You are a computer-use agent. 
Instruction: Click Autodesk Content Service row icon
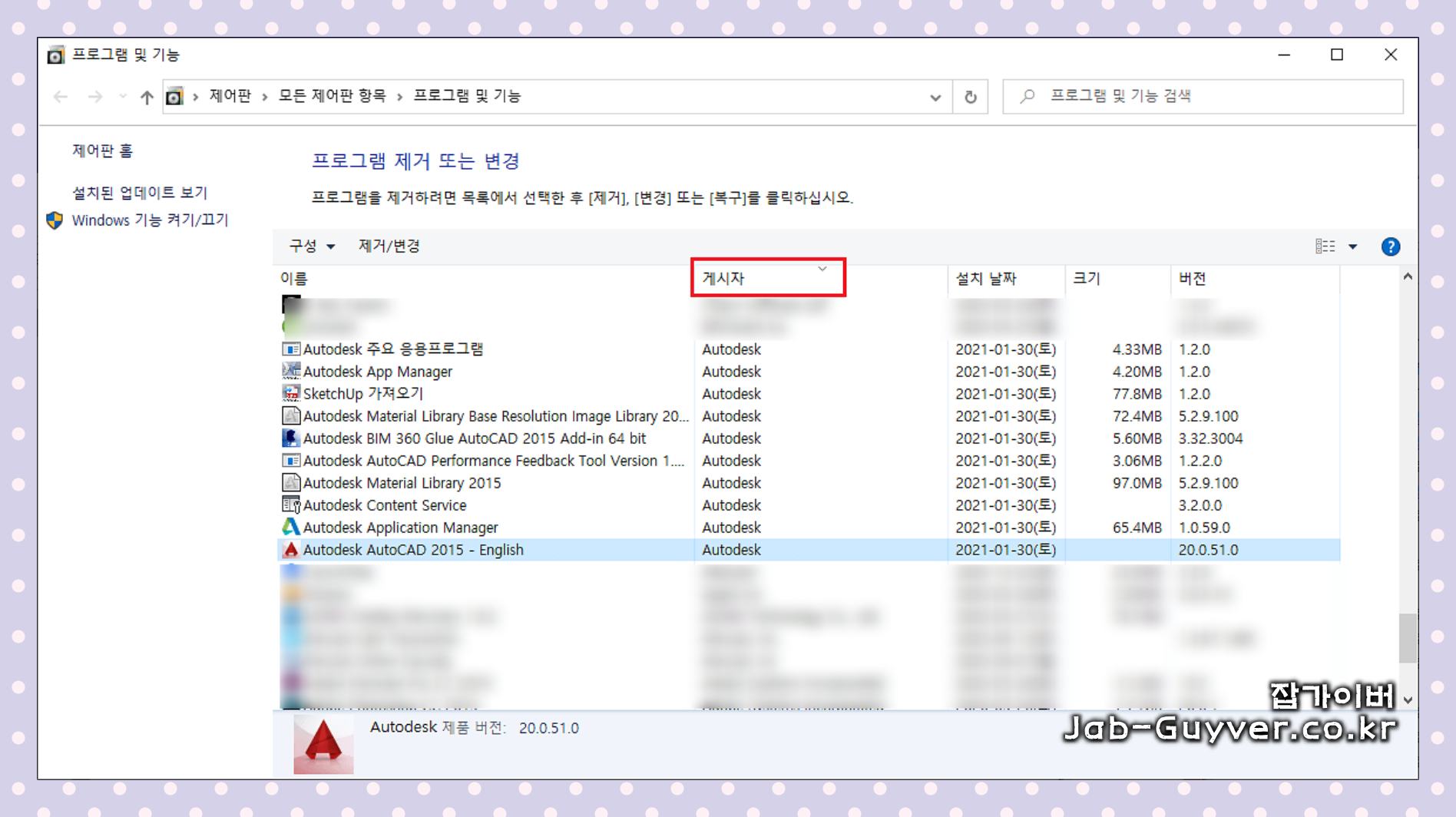point(291,505)
